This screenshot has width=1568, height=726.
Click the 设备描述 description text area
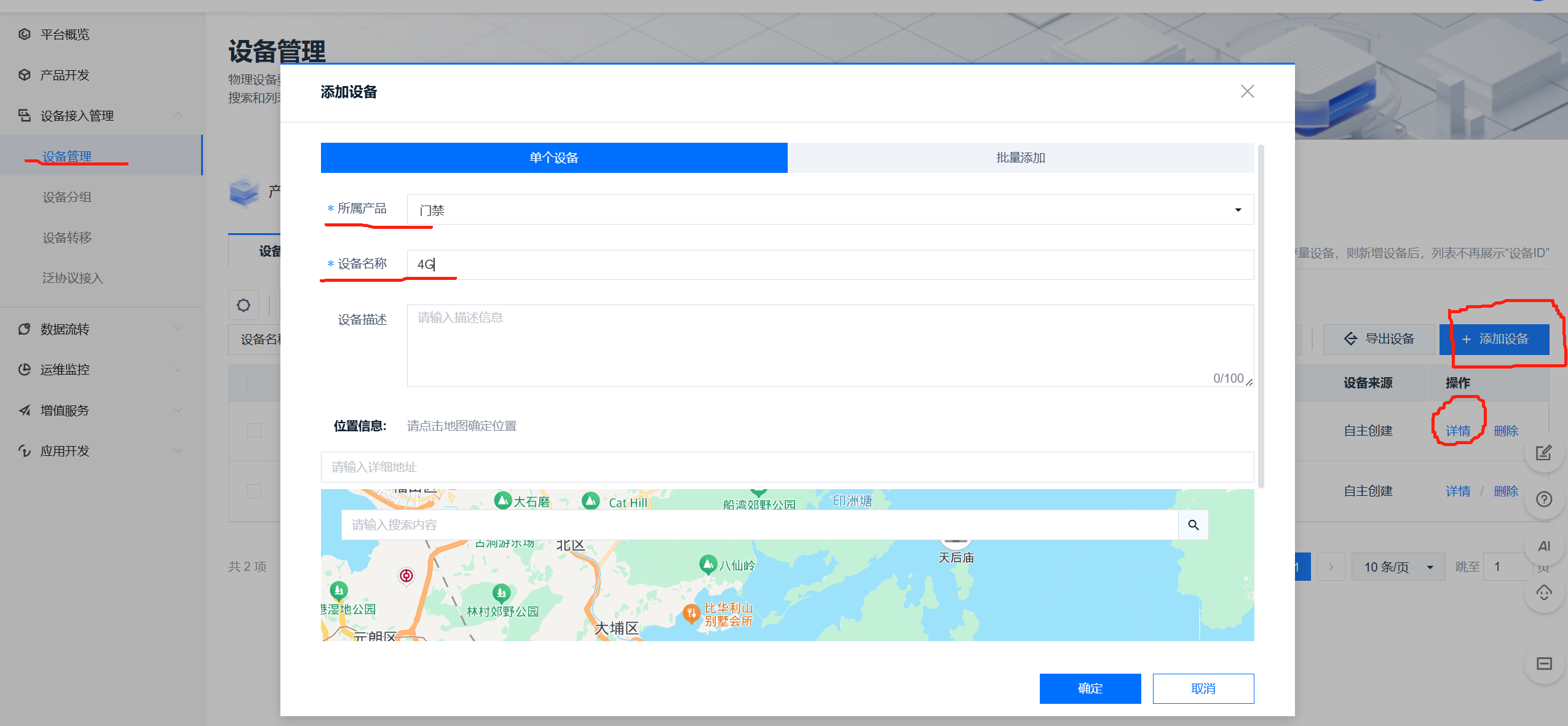tap(830, 345)
